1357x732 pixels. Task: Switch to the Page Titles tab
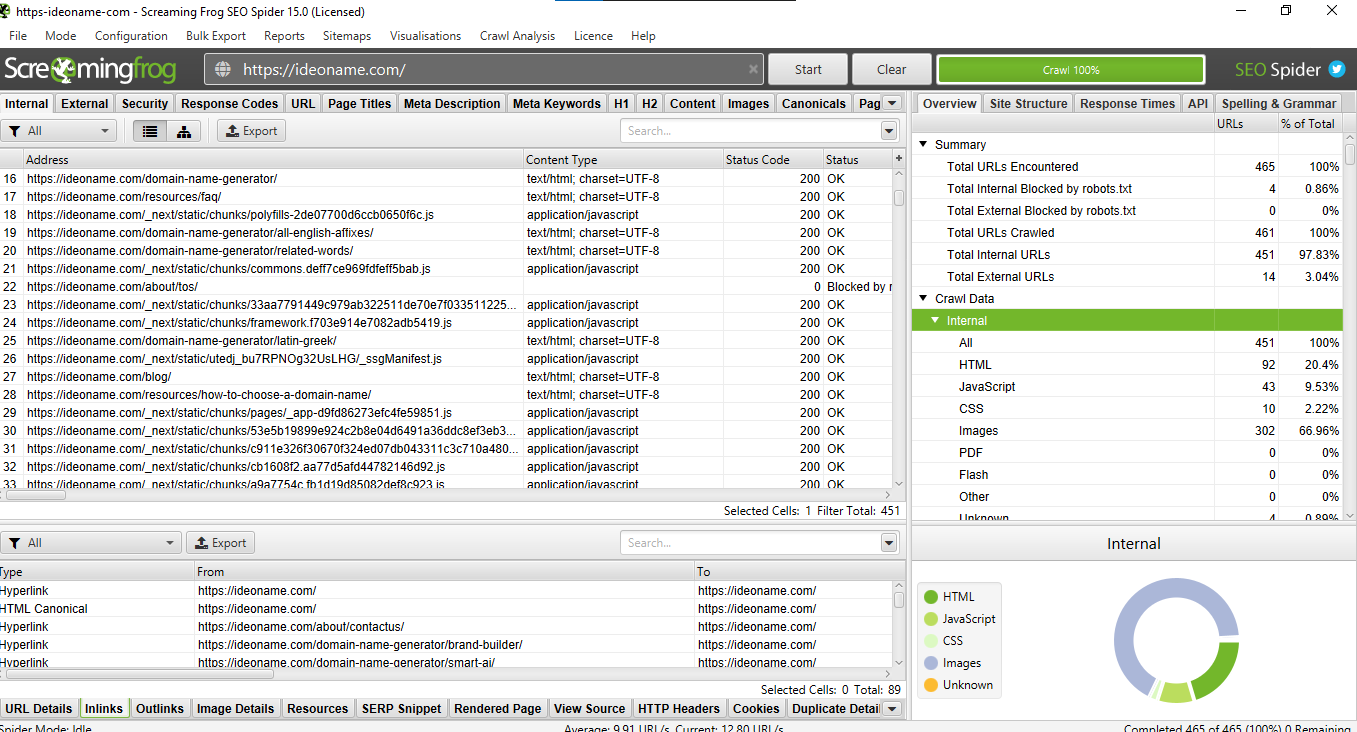click(360, 103)
